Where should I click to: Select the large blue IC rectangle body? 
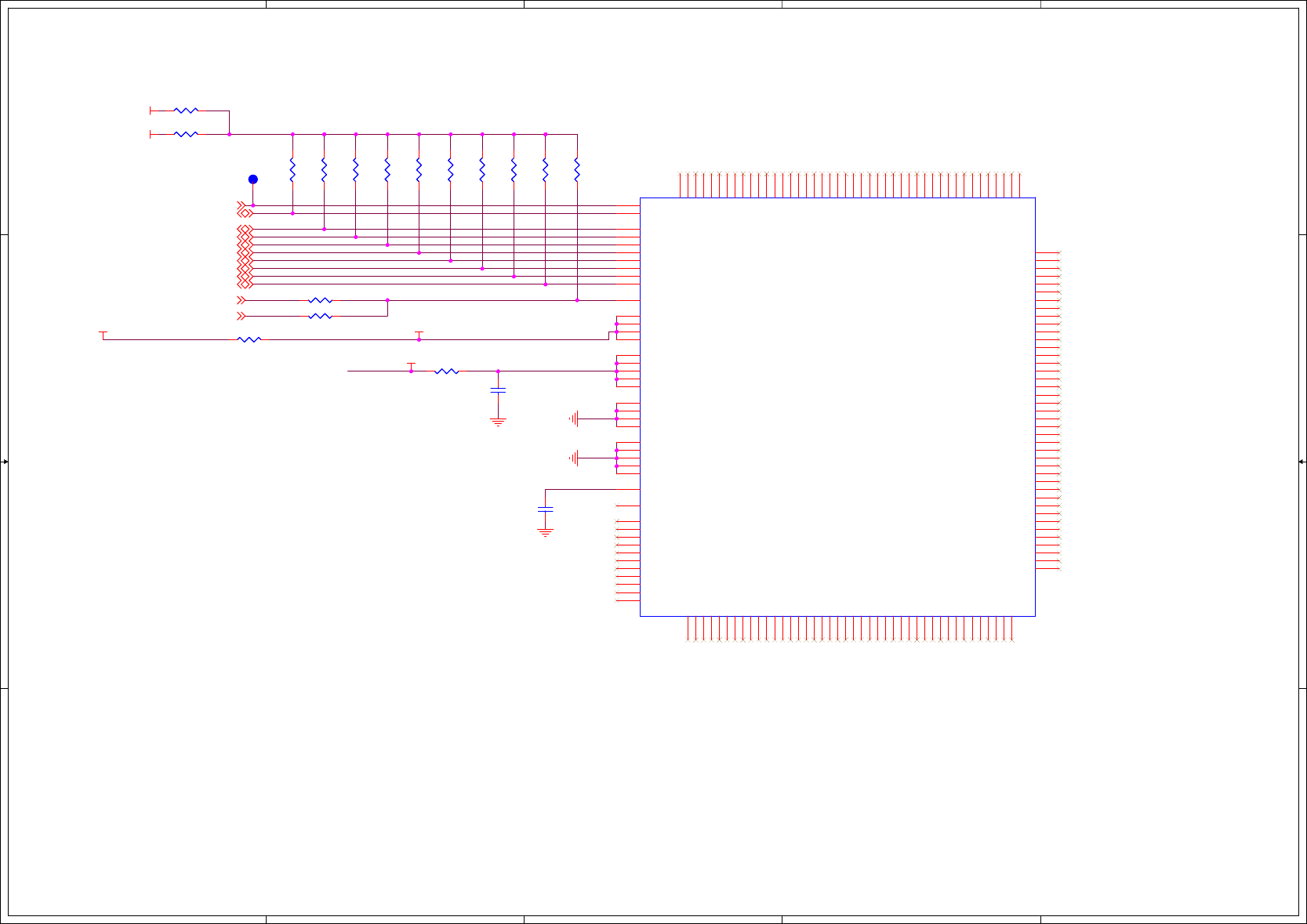tap(837, 407)
